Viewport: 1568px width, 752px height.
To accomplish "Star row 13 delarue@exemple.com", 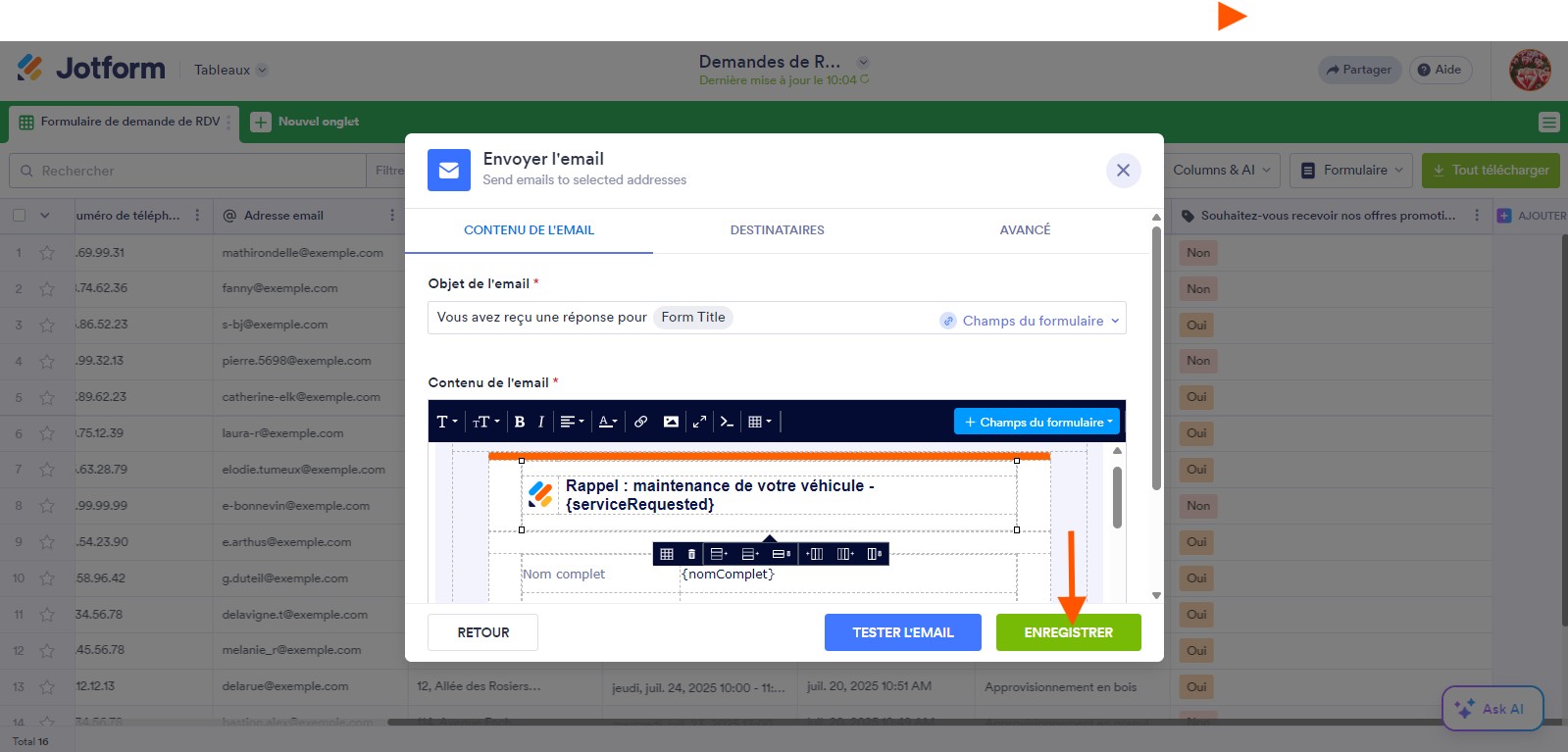I will click(47, 687).
